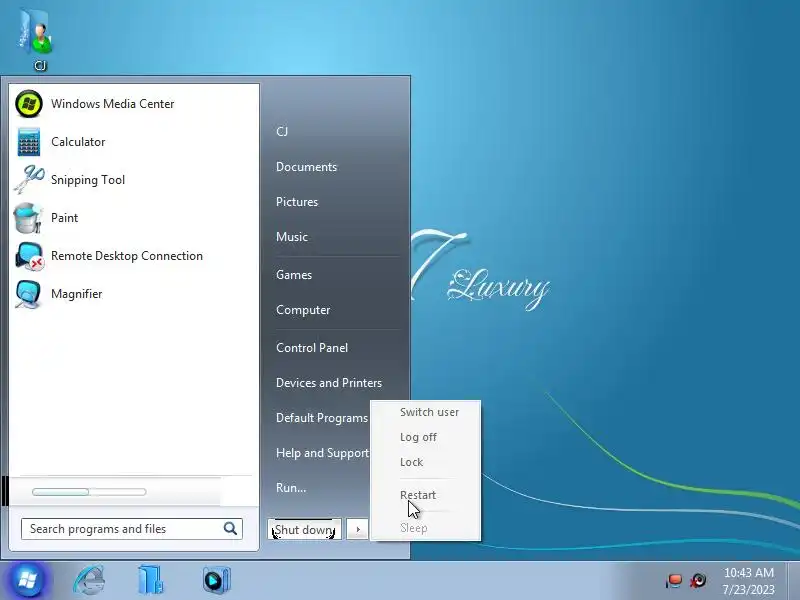Open Documents from the Start menu
800x600 pixels.
pyautogui.click(x=306, y=167)
